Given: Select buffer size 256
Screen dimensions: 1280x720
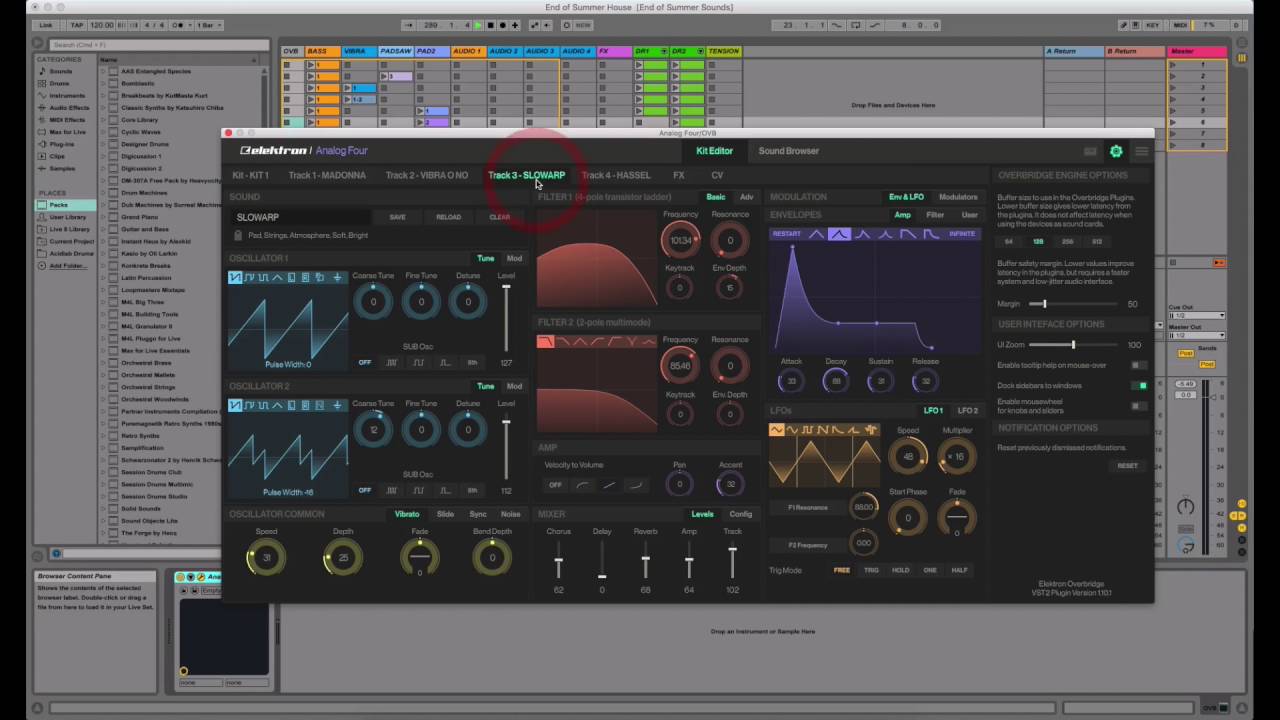Looking at the screenshot, I should point(1068,241).
